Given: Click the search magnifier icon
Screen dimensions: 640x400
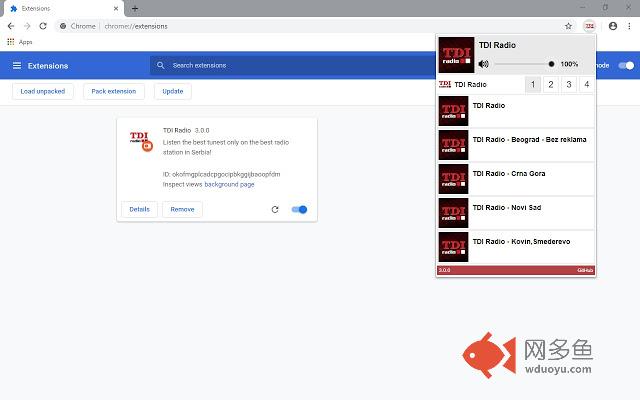Looking at the screenshot, I should [160, 65].
